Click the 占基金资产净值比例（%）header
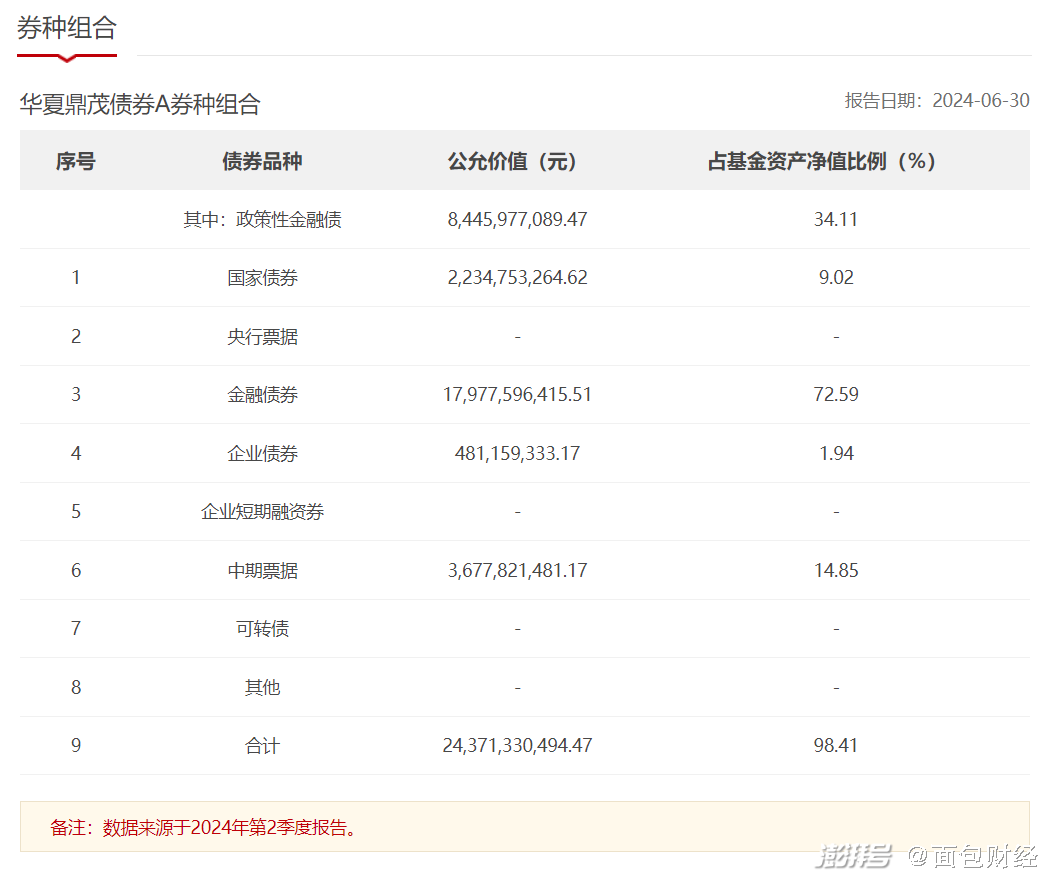Screen dimensions: 1052x876 (x=823, y=161)
